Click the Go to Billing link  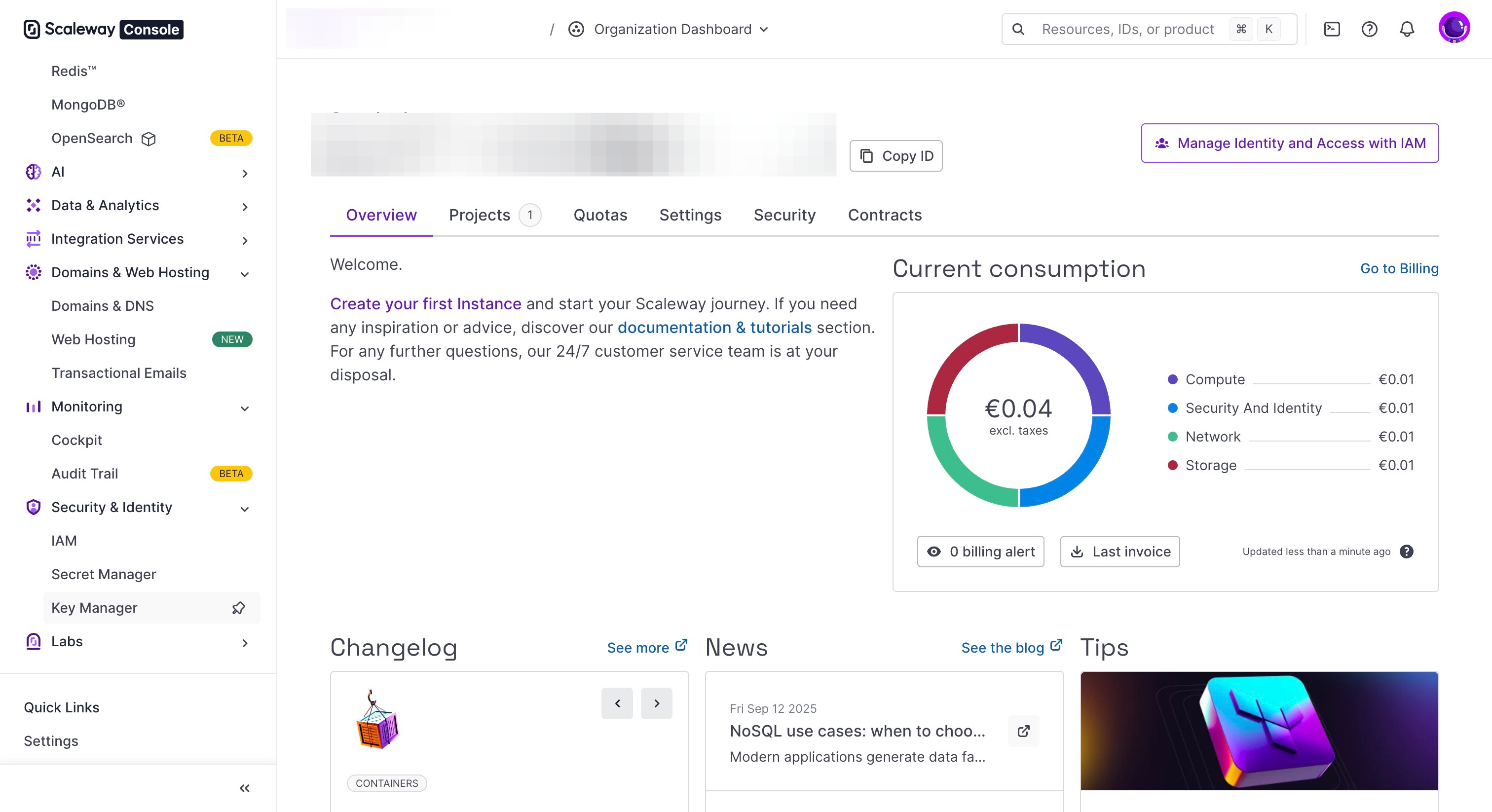point(1399,268)
